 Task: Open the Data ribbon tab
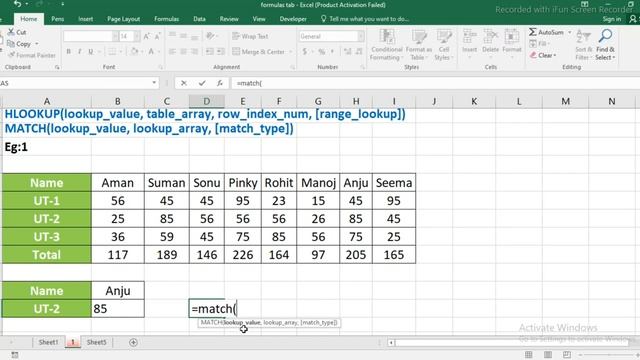coord(199,19)
